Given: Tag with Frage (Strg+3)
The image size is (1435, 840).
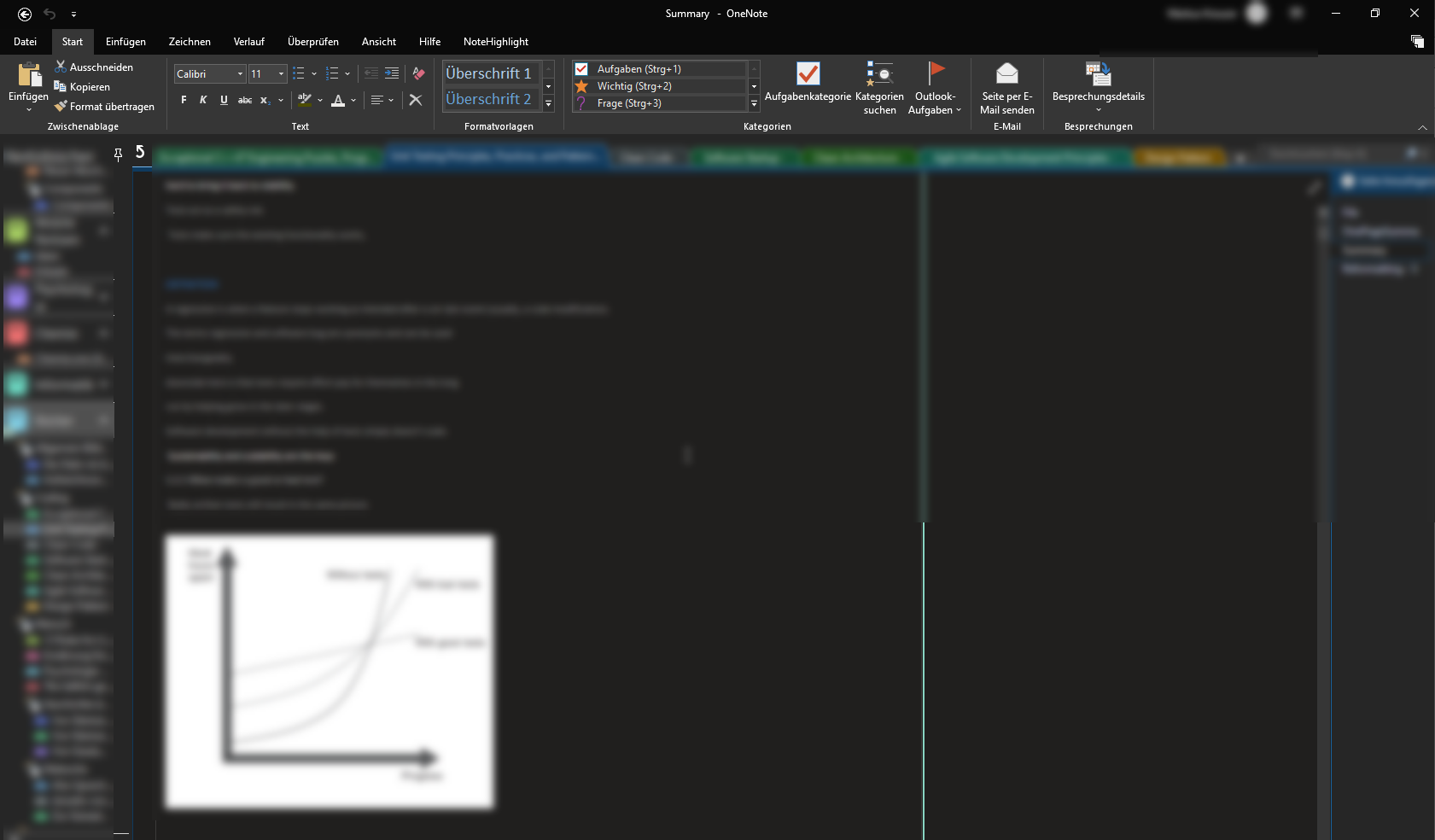Looking at the screenshot, I should click(660, 103).
